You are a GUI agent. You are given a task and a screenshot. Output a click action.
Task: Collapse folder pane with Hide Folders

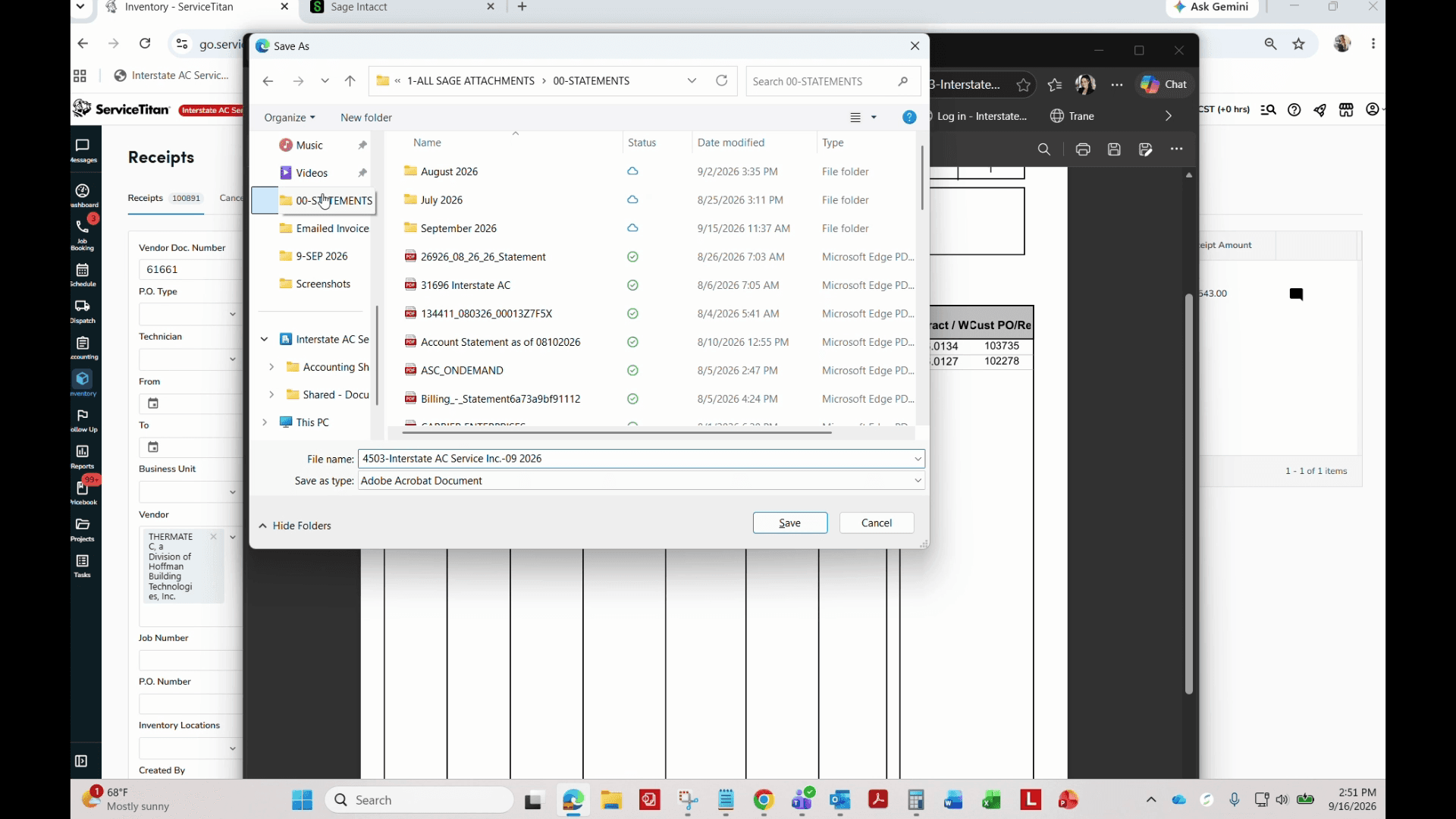(295, 526)
